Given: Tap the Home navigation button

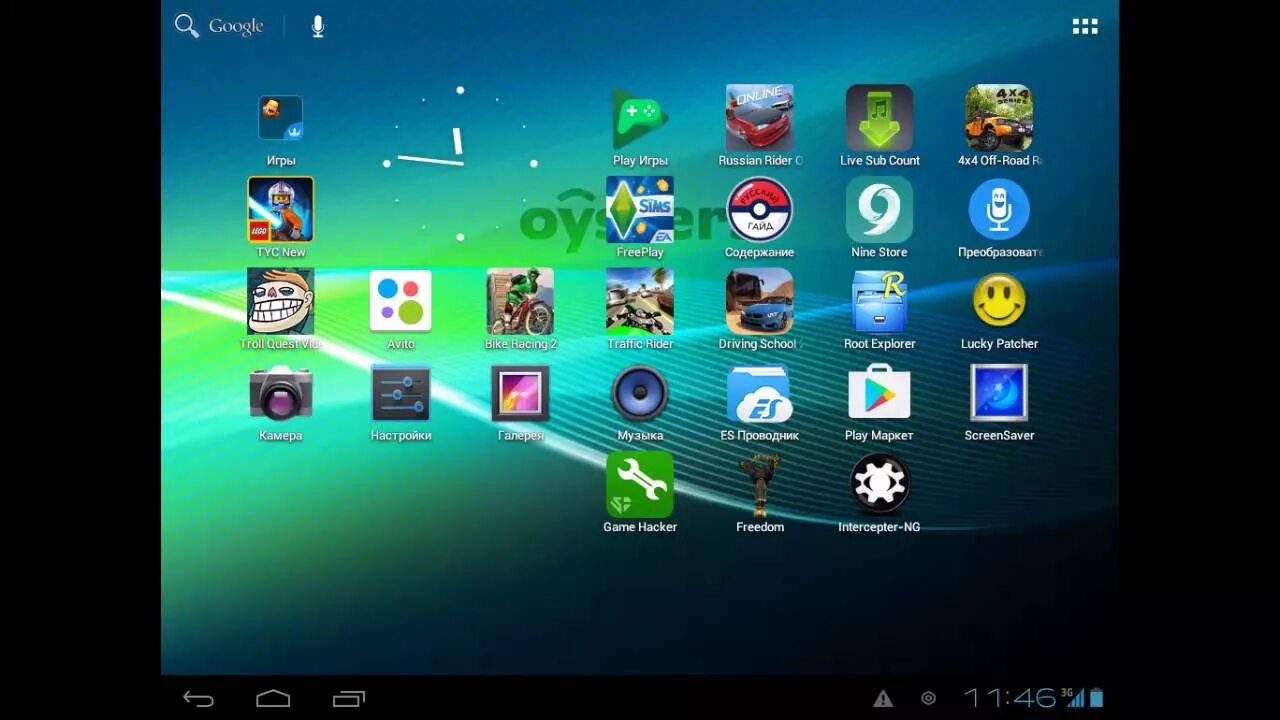Looking at the screenshot, I should click(x=273, y=699).
